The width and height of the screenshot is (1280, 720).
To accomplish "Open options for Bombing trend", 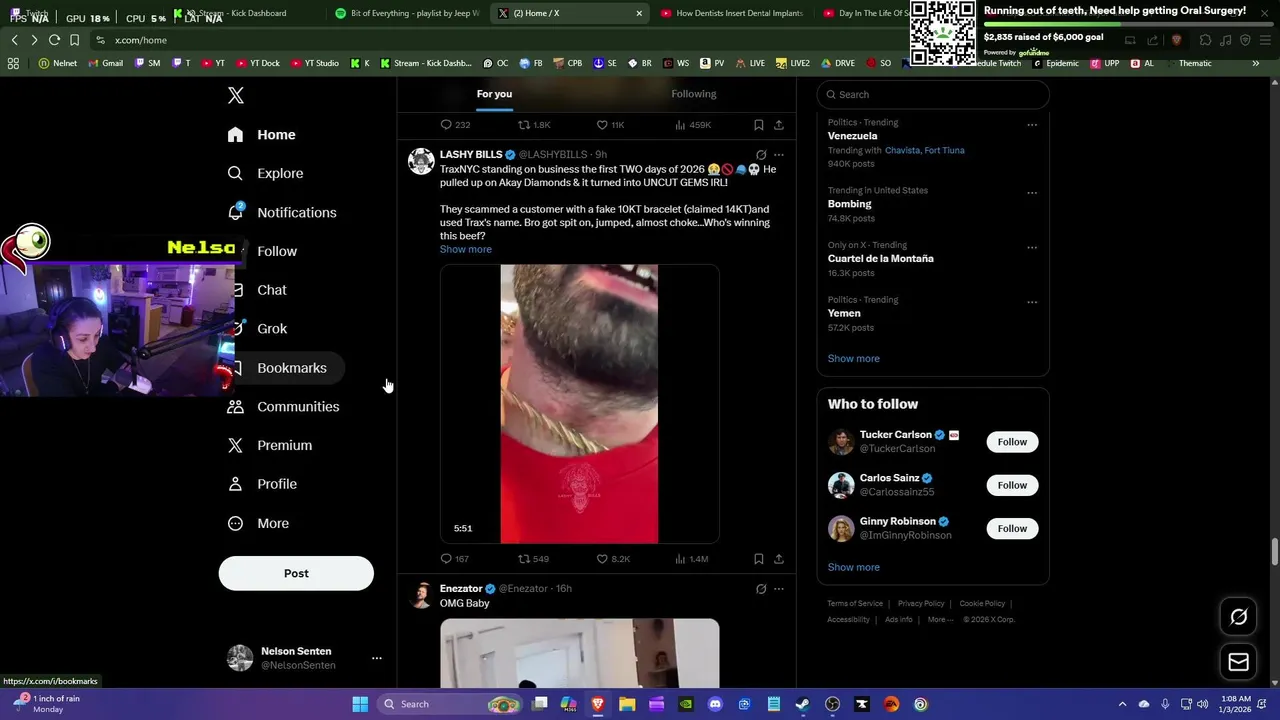I will coord(1032,193).
